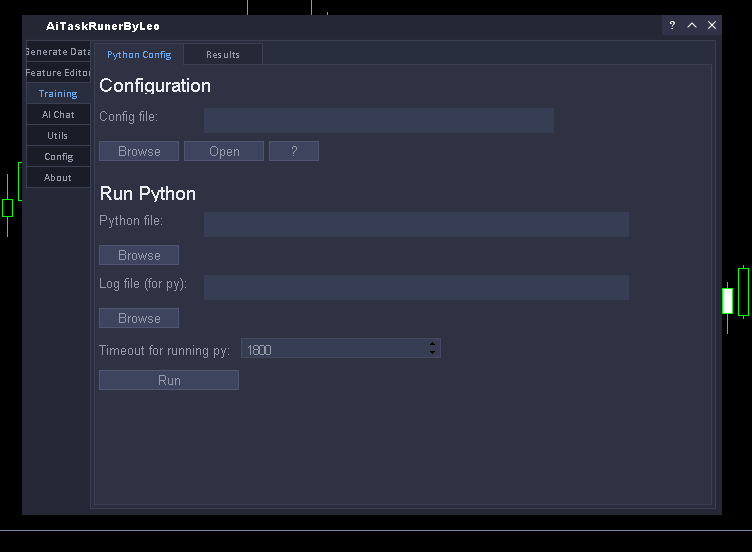The image size is (752, 552).
Task: Click the Log file (for py) field
Action: [x=416, y=287]
